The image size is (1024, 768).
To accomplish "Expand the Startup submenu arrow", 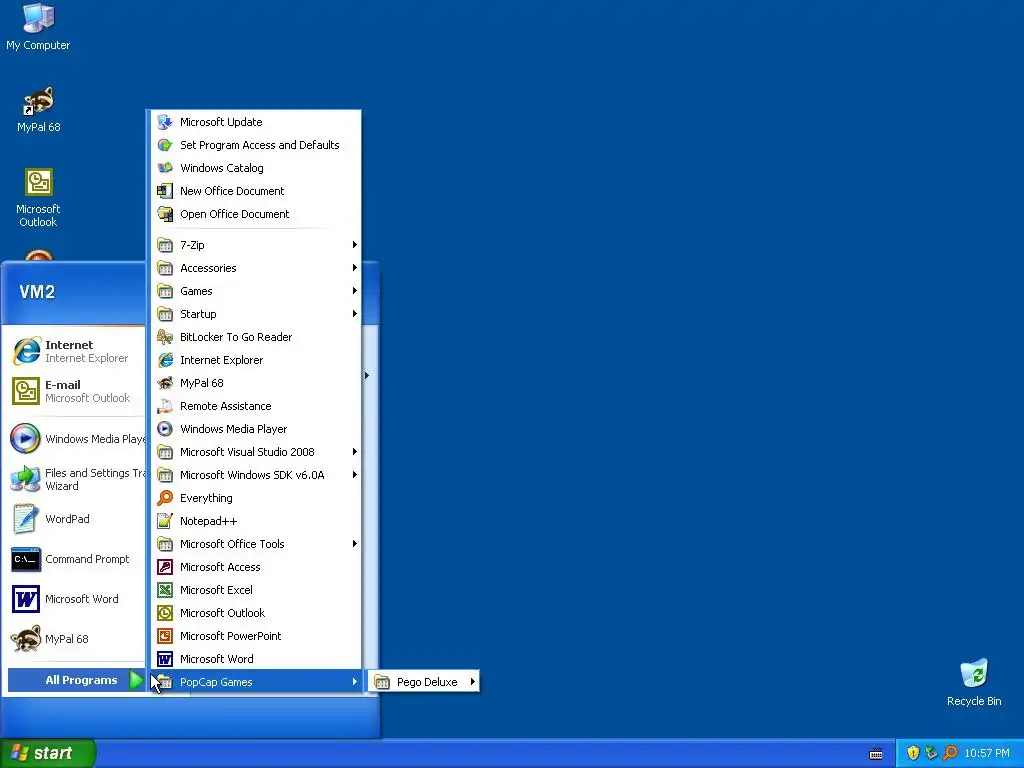I will pyautogui.click(x=355, y=314).
